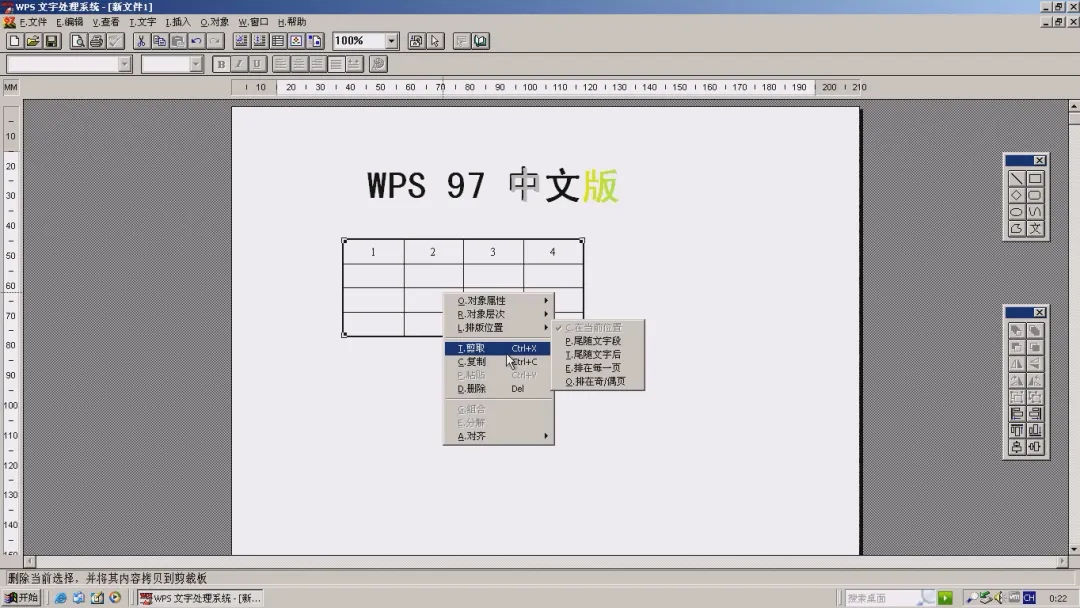Open the 100% zoom dropdown arrow
This screenshot has height=608, width=1080.
pos(391,41)
